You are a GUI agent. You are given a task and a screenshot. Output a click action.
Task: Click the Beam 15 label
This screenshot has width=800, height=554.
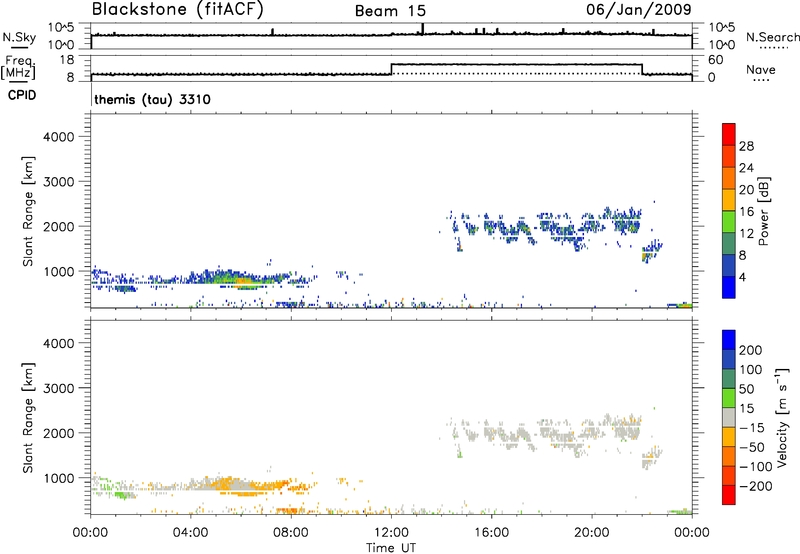[x=390, y=11]
